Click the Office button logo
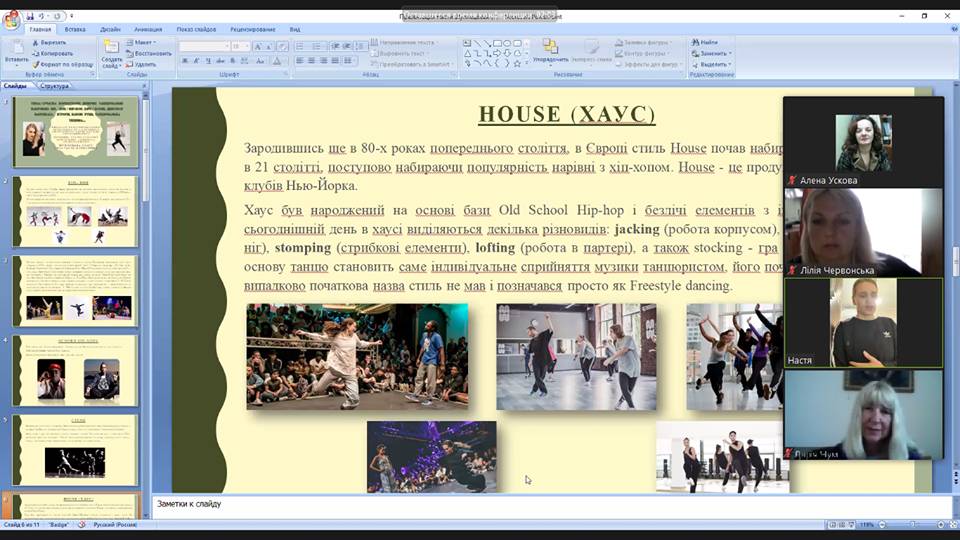Image resolution: width=960 pixels, height=540 pixels. [12, 19]
